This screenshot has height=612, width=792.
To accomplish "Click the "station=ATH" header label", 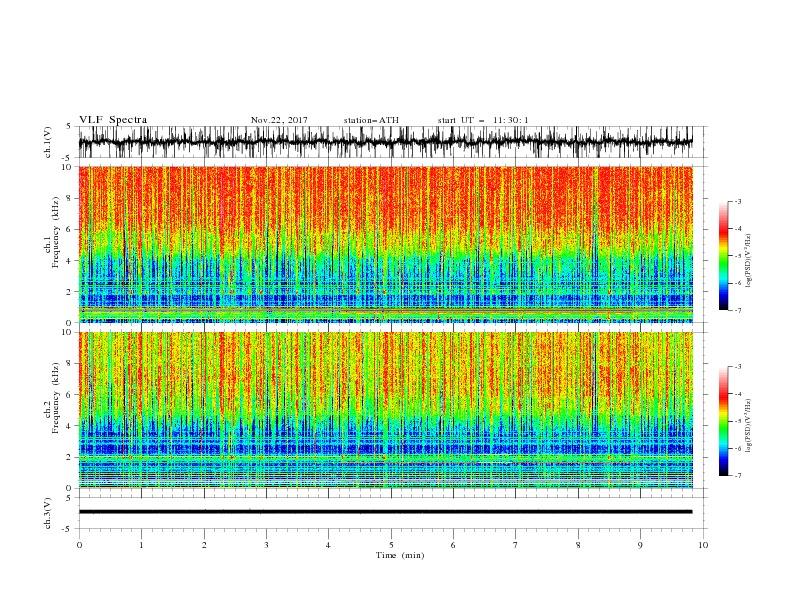I will (371, 120).
